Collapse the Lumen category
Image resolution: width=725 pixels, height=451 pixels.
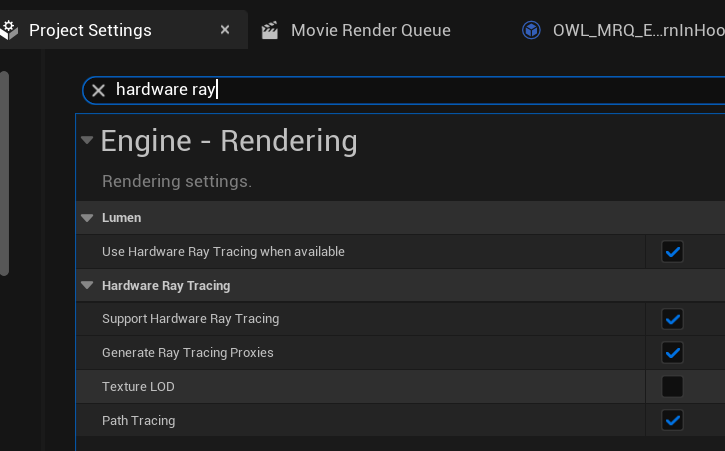pyautogui.click(x=87, y=217)
